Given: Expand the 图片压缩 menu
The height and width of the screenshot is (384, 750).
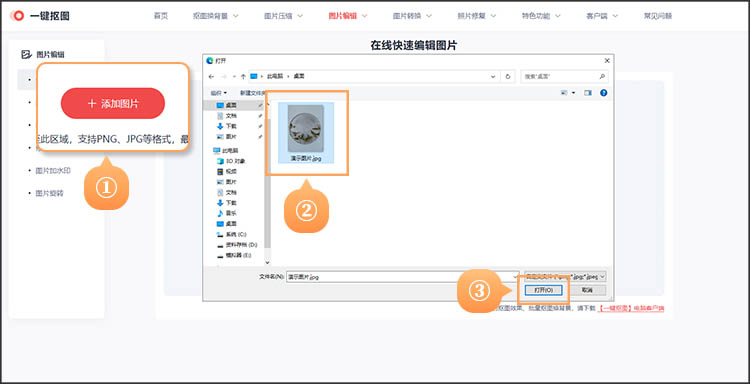Looking at the screenshot, I should (x=283, y=16).
